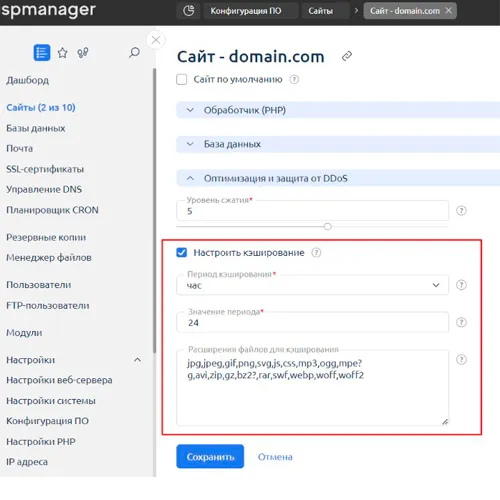The height and width of the screenshot is (500, 500).
Task: Uncheck the configure caching checkbox
Action: click(x=182, y=253)
